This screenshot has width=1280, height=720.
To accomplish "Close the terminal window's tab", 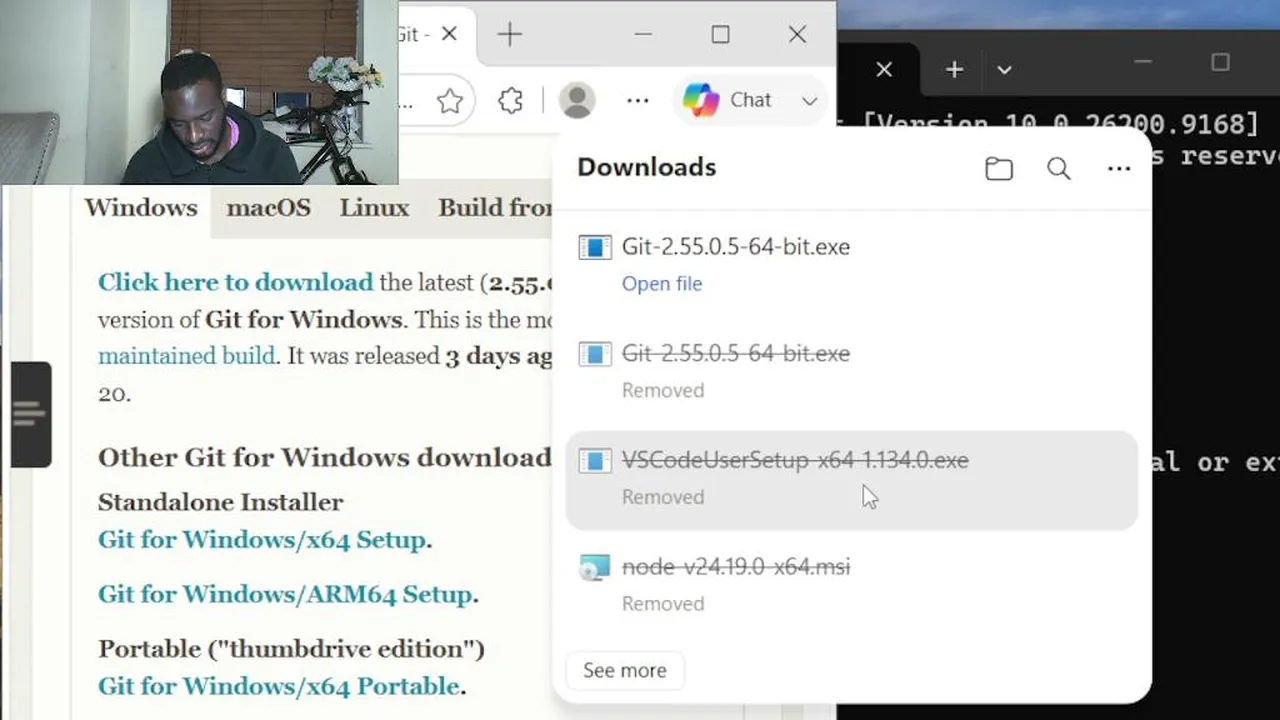I will tap(884, 70).
